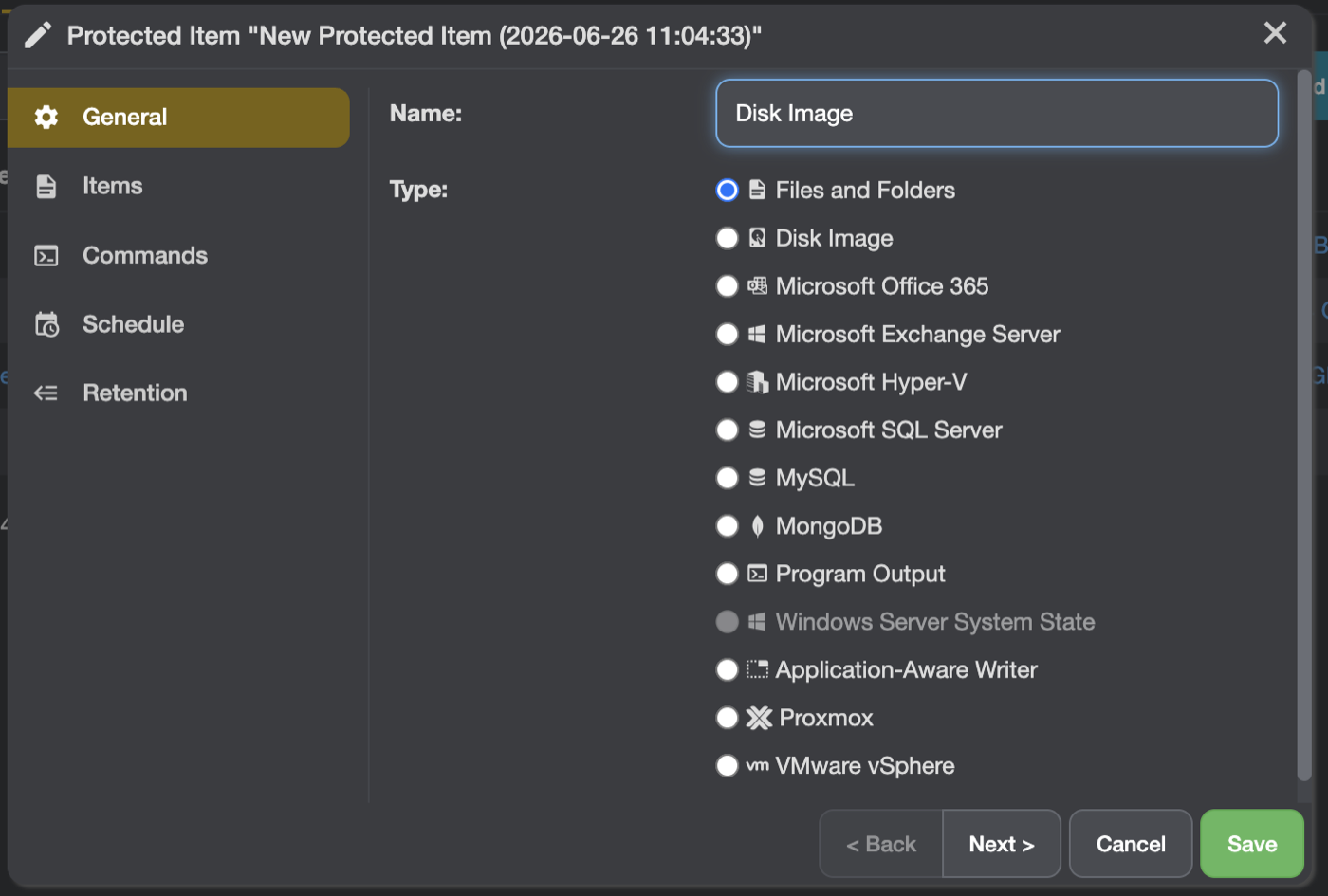
Task: Click the Program Output terminal icon
Action: coord(757,574)
